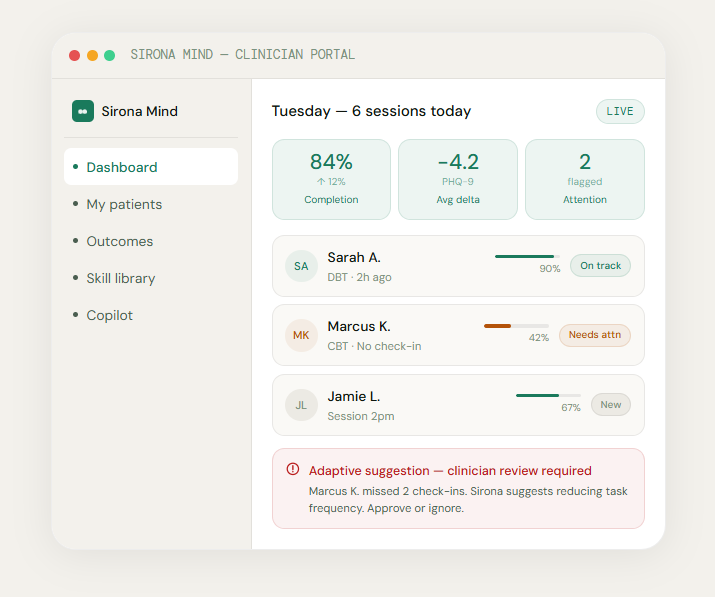Click the red alert icon in suggestion
Viewport: 715px width, 597px height.
[292, 469]
